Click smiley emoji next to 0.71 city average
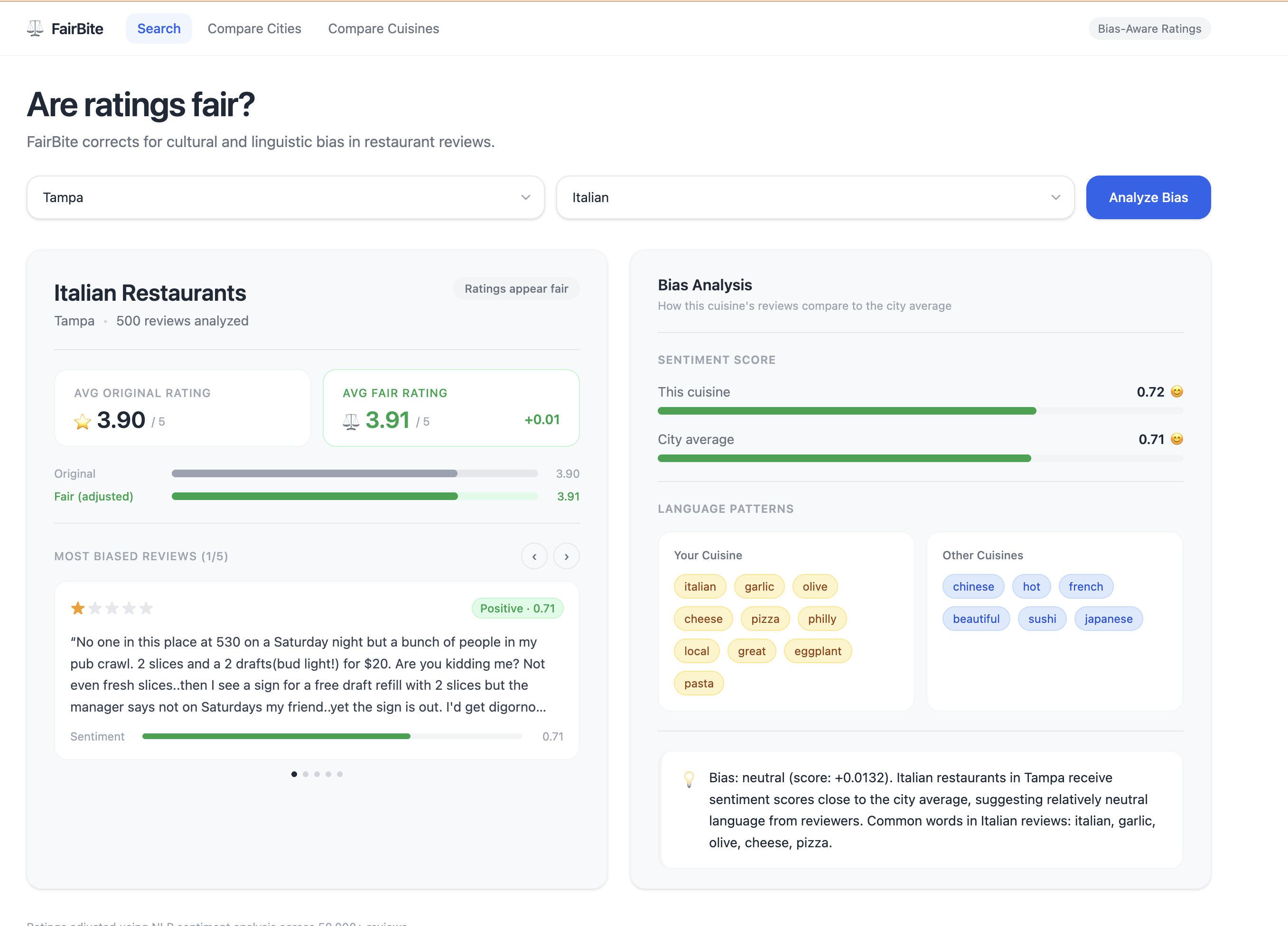 point(1176,439)
